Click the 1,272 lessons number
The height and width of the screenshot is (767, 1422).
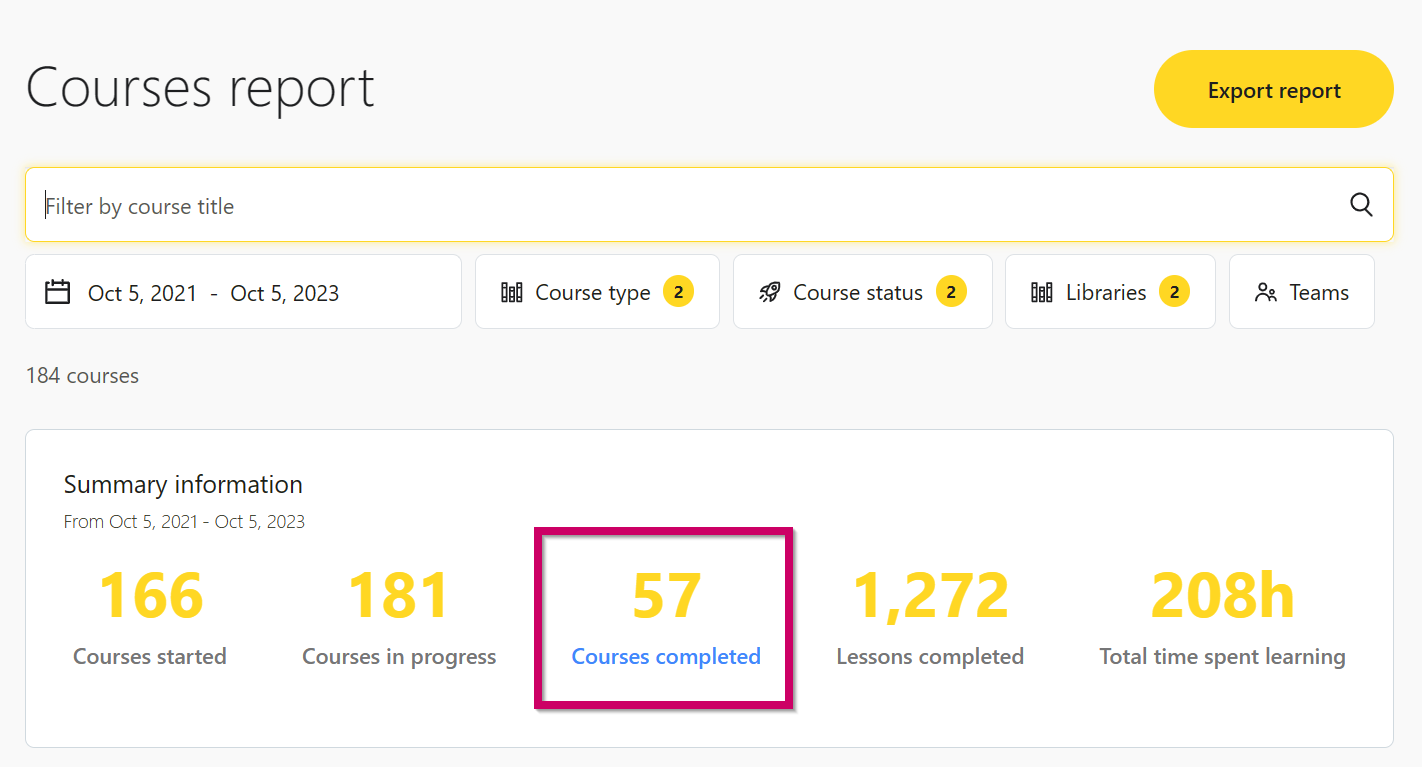point(930,597)
